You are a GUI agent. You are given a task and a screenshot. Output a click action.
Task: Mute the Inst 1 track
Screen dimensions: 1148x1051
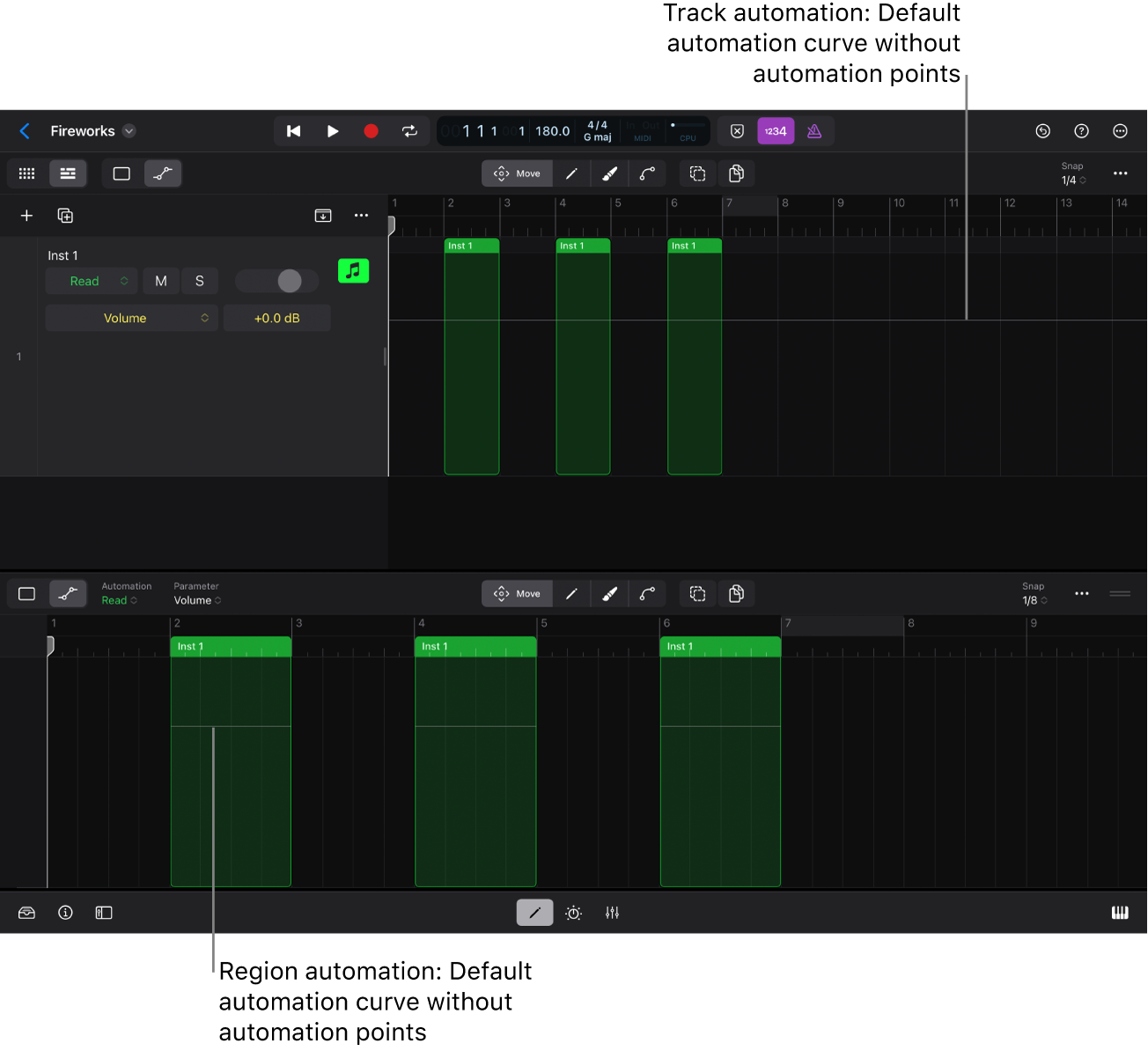coord(161,281)
